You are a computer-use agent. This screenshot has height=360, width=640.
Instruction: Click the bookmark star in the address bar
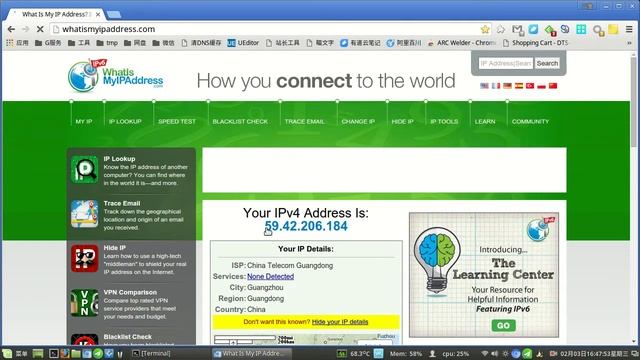[x=485, y=29]
